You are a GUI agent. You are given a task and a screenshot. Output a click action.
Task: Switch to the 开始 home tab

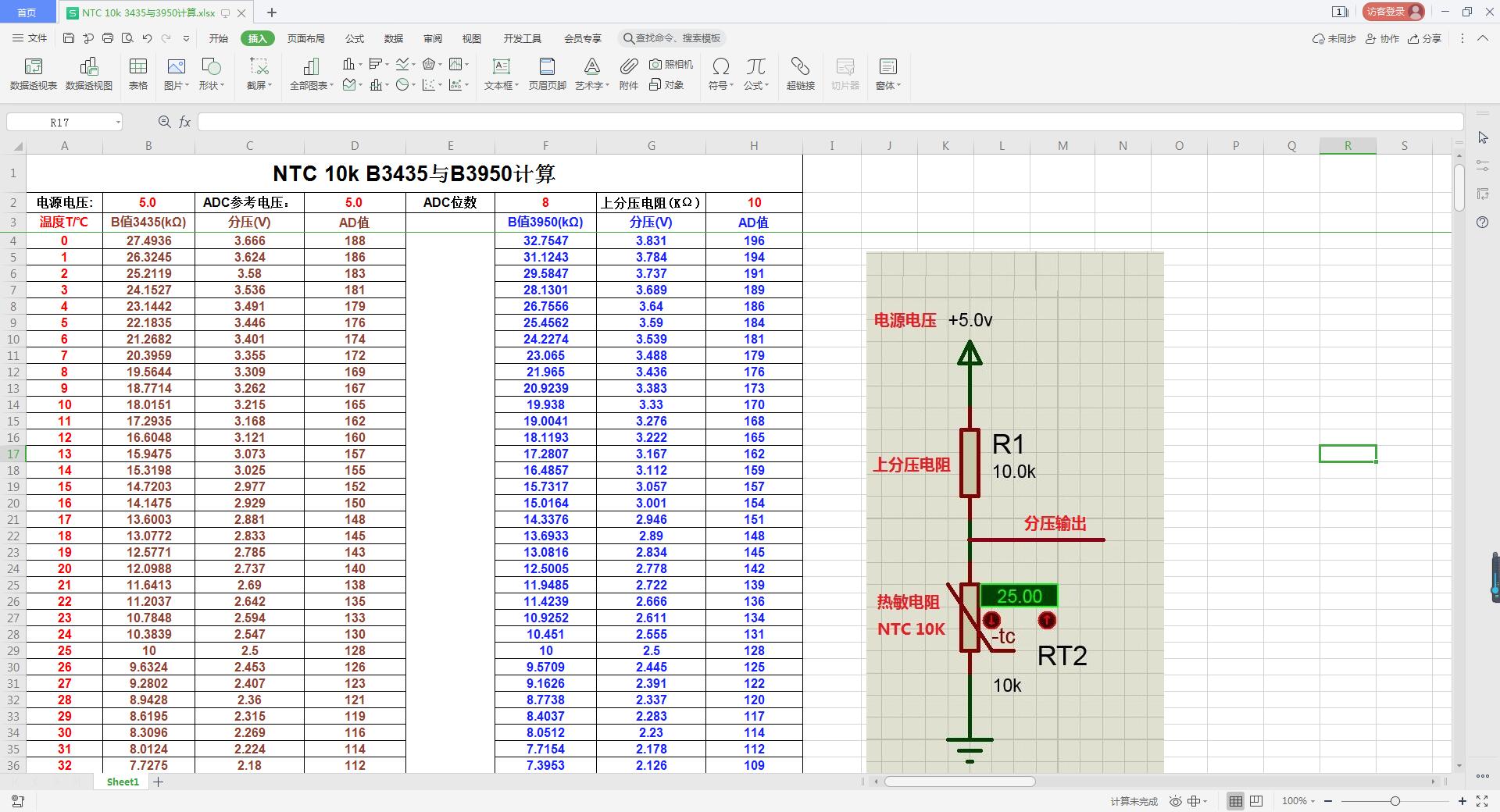(219, 38)
